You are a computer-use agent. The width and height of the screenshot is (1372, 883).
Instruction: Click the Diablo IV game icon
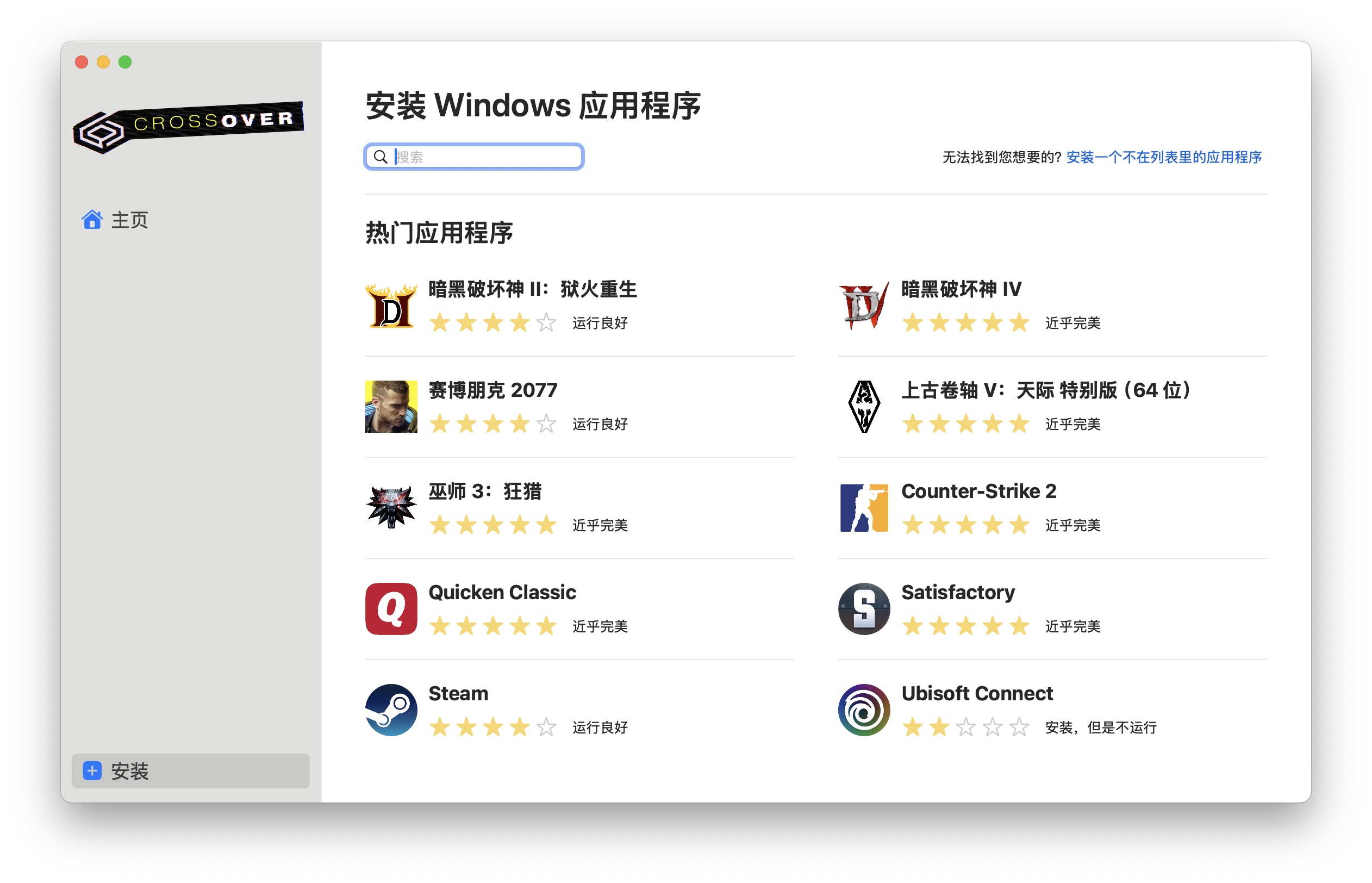pyautogui.click(x=864, y=306)
